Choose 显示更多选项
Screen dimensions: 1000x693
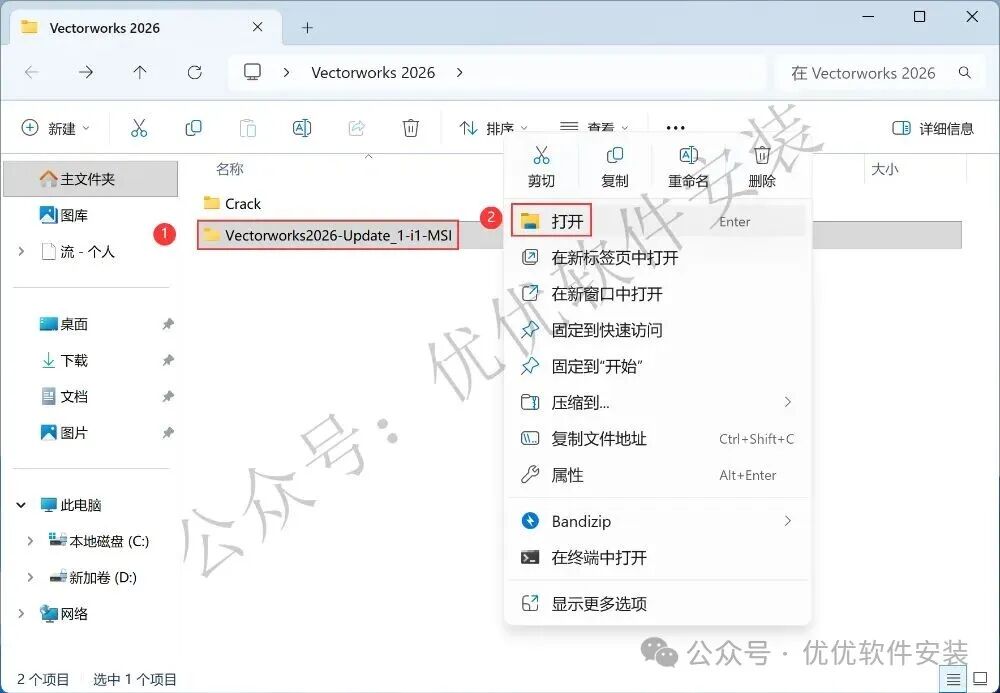coord(658,603)
